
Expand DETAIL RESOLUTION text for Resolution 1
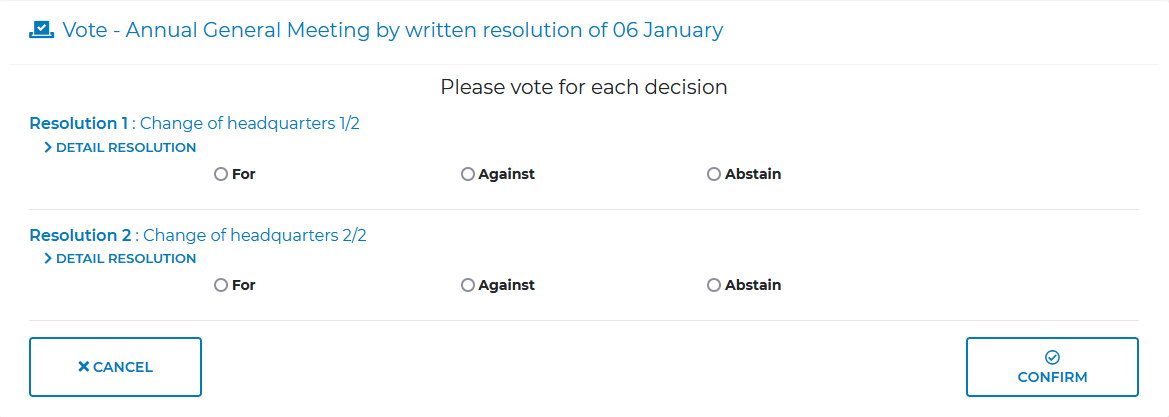coord(126,147)
